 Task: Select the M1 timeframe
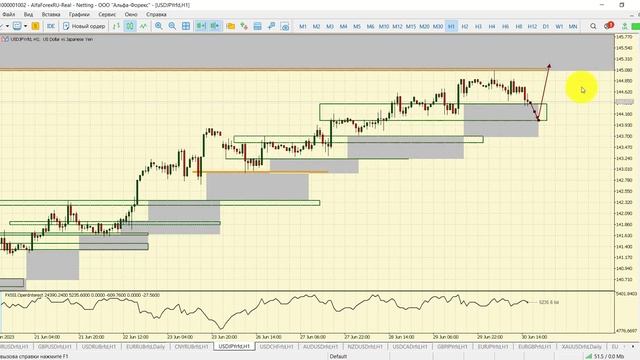(x=303, y=26)
